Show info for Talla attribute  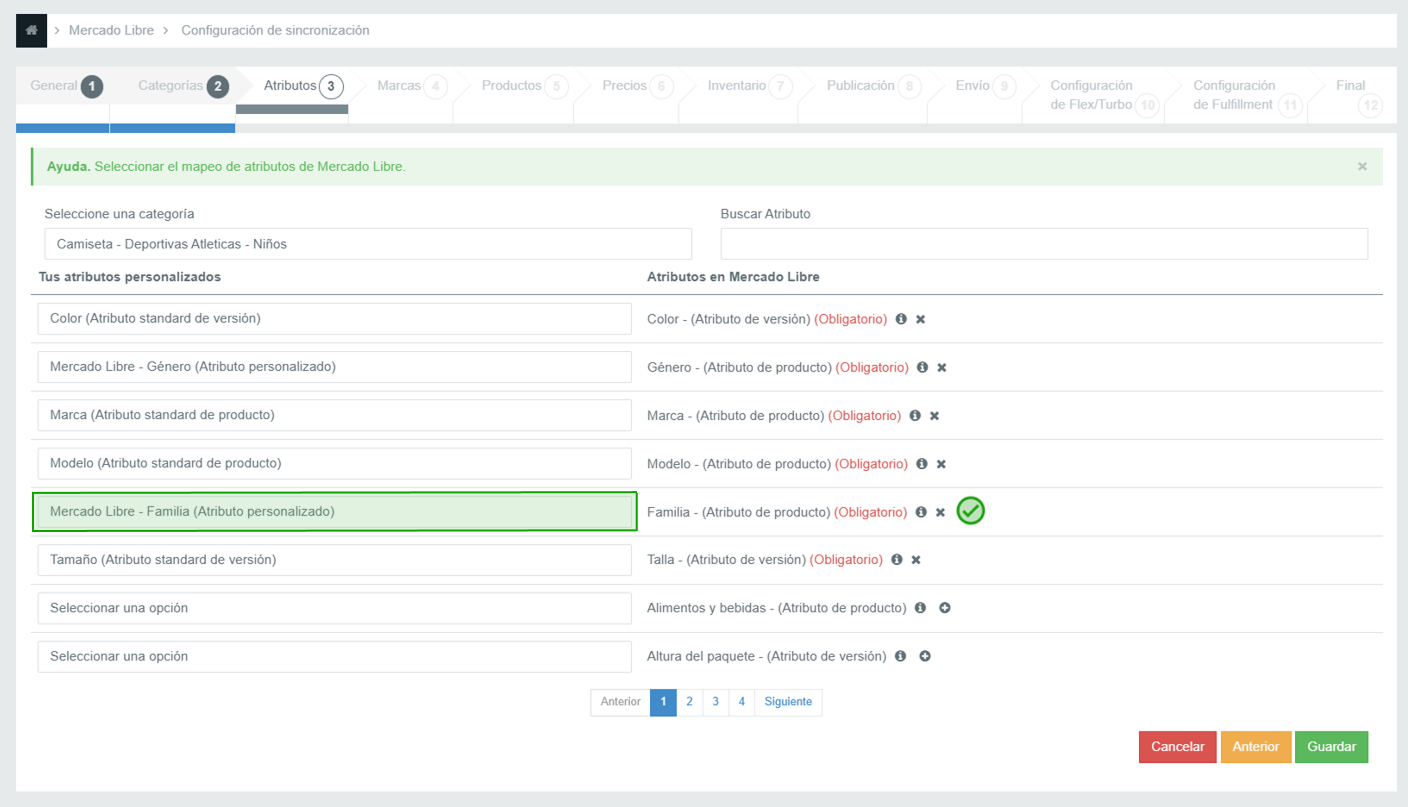coord(897,560)
